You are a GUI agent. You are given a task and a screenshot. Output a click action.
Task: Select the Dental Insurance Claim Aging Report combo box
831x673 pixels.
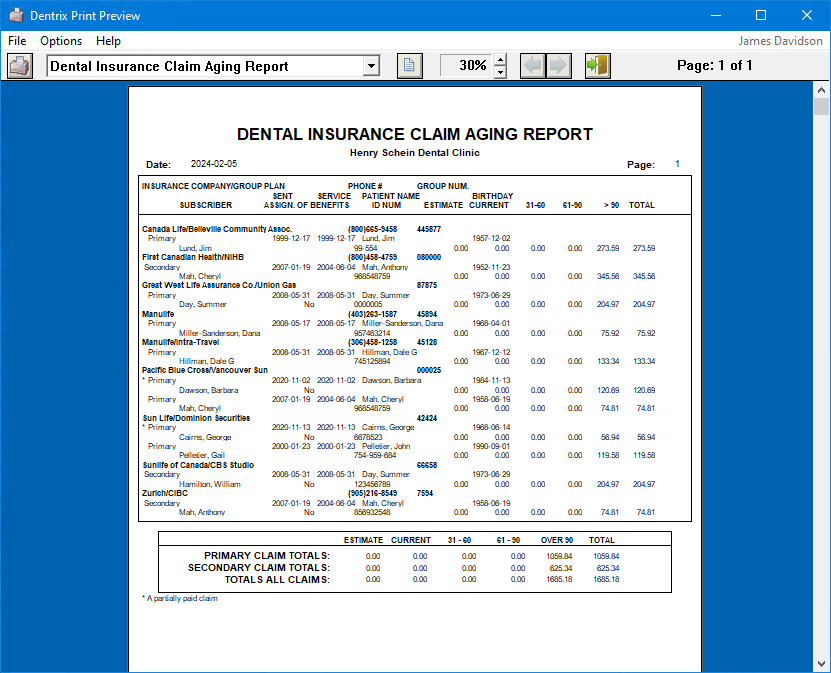(205, 66)
